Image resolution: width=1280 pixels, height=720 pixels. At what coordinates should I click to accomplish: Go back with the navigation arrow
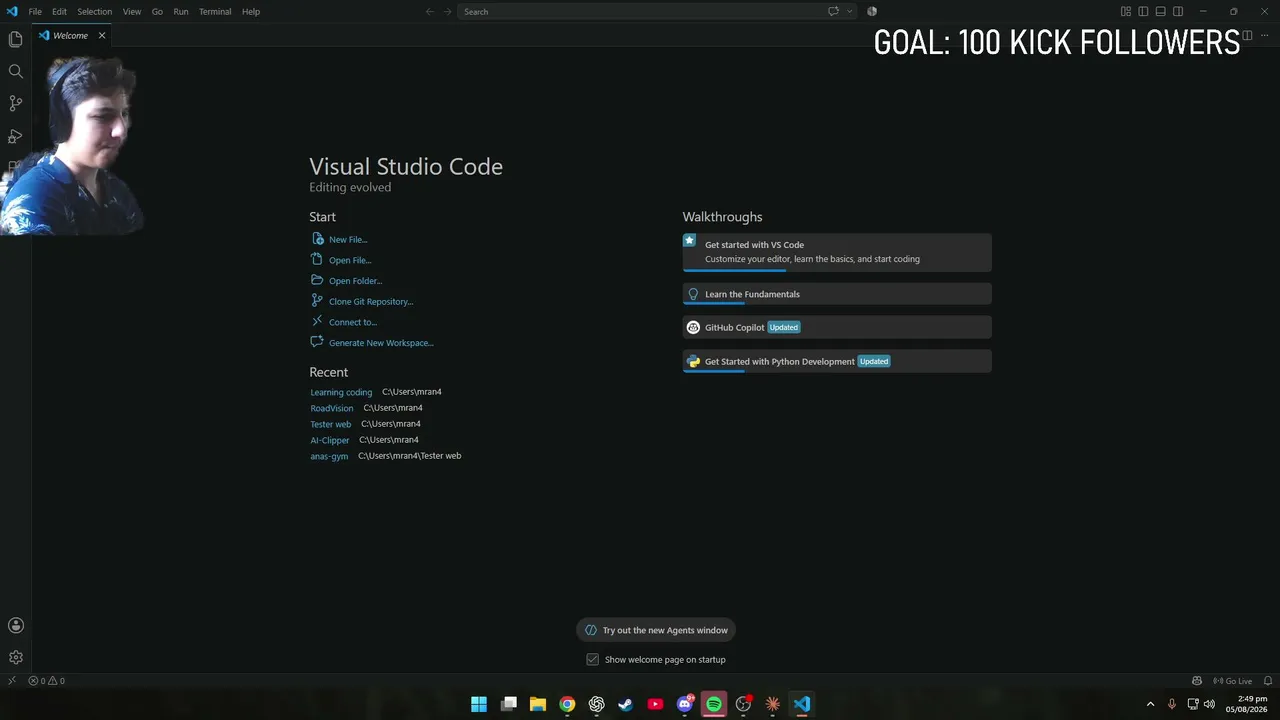429,12
